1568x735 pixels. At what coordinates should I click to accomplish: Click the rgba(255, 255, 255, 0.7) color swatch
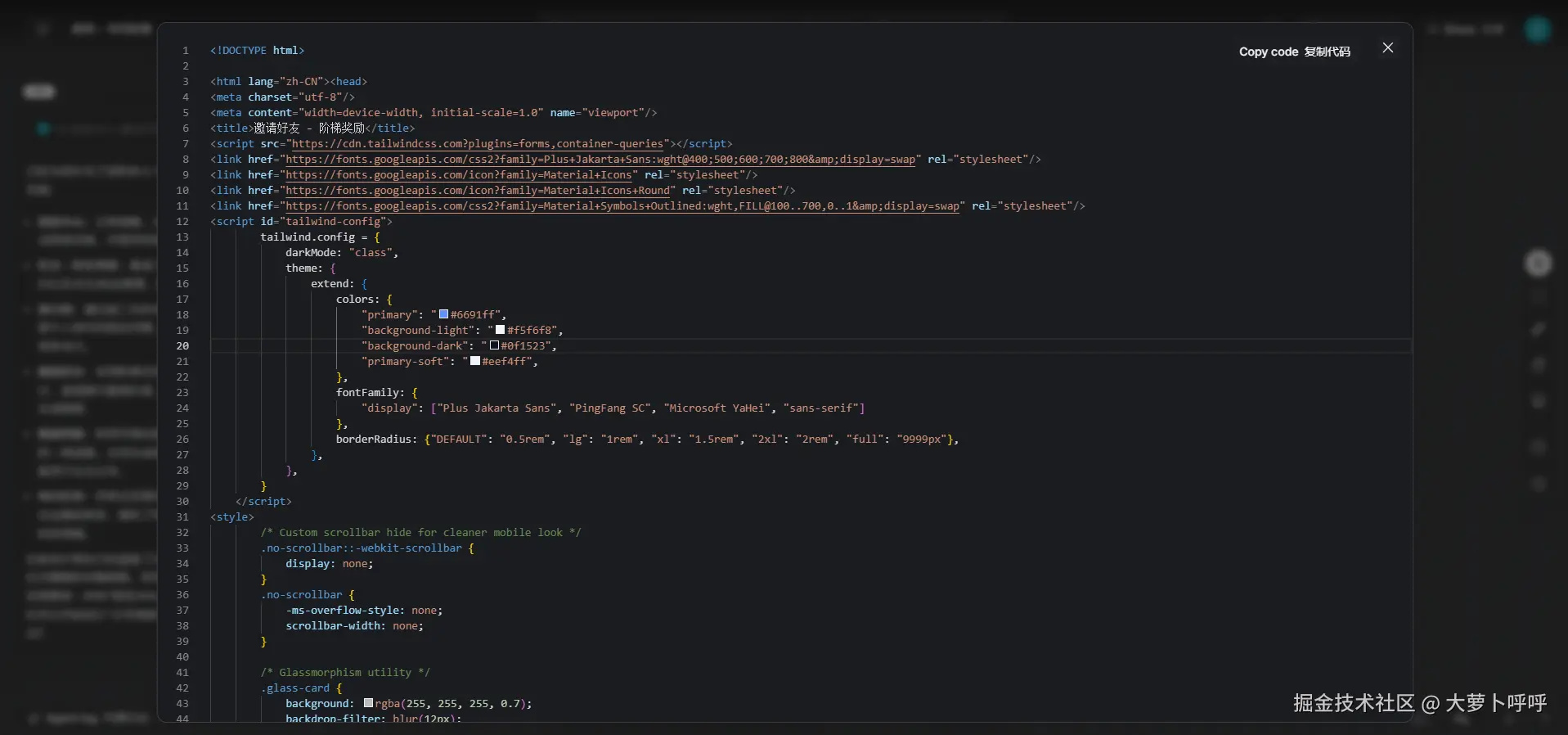pyautogui.click(x=368, y=703)
